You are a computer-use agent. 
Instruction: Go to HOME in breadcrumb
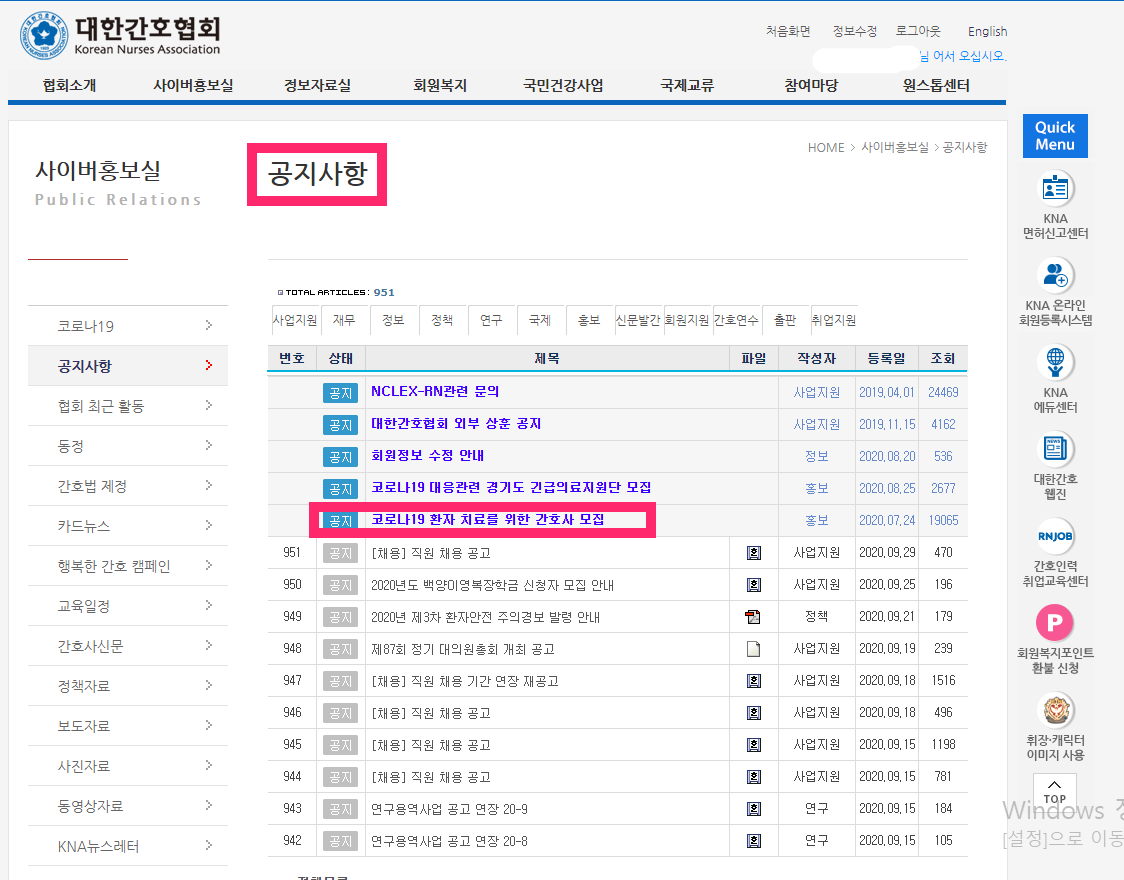click(x=826, y=148)
